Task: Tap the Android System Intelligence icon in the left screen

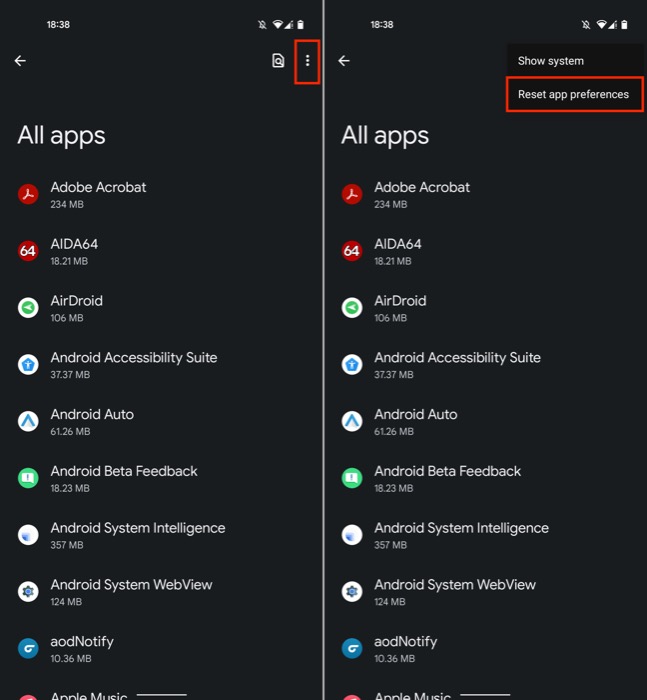Action: [x=28, y=534]
